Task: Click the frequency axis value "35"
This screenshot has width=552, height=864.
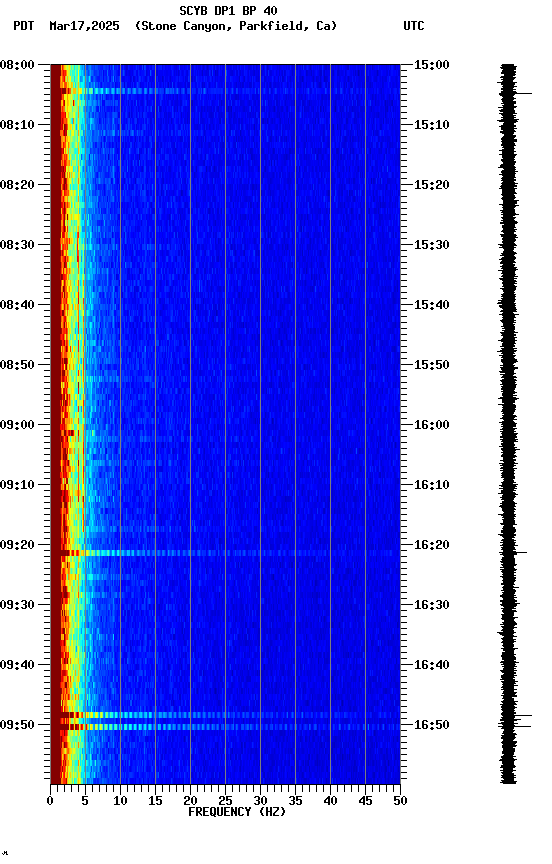Action: pos(295,801)
